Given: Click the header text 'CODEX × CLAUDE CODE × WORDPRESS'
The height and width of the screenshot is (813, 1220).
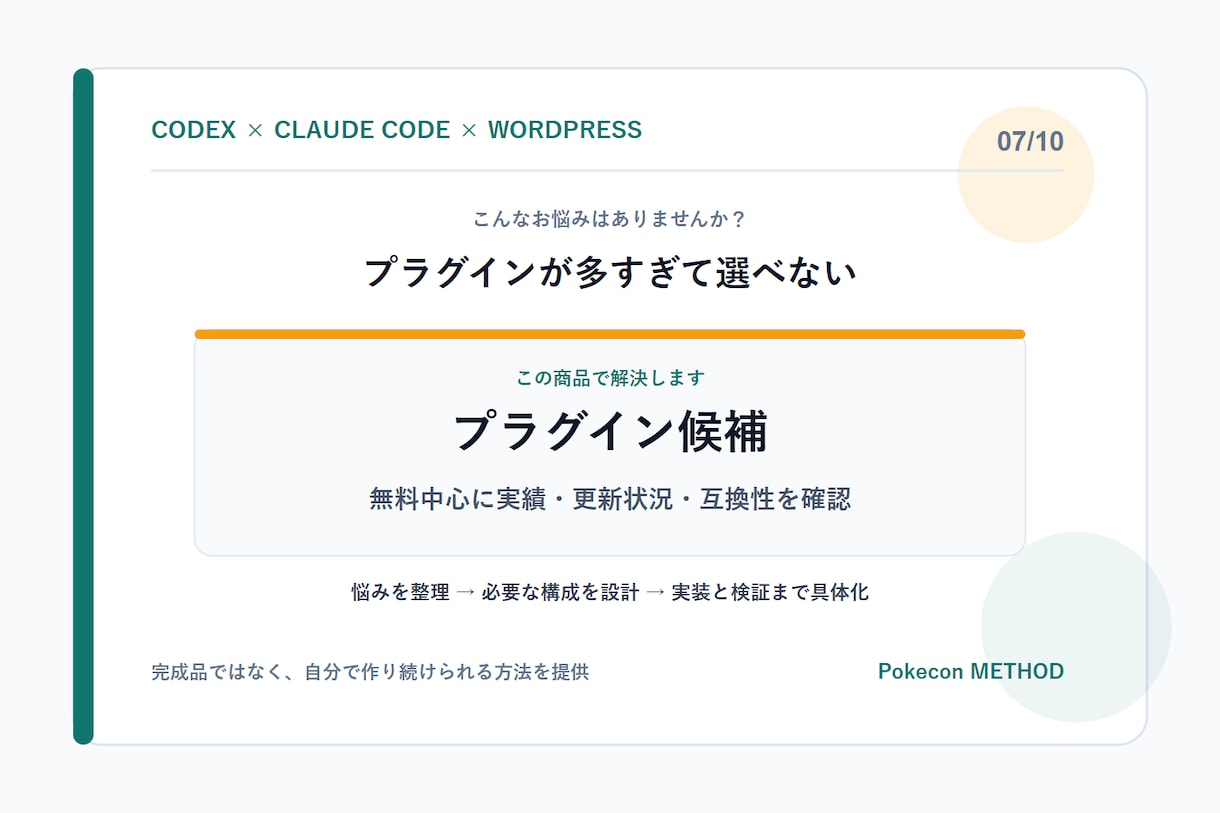Looking at the screenshot, I should [x=396, y=130].
